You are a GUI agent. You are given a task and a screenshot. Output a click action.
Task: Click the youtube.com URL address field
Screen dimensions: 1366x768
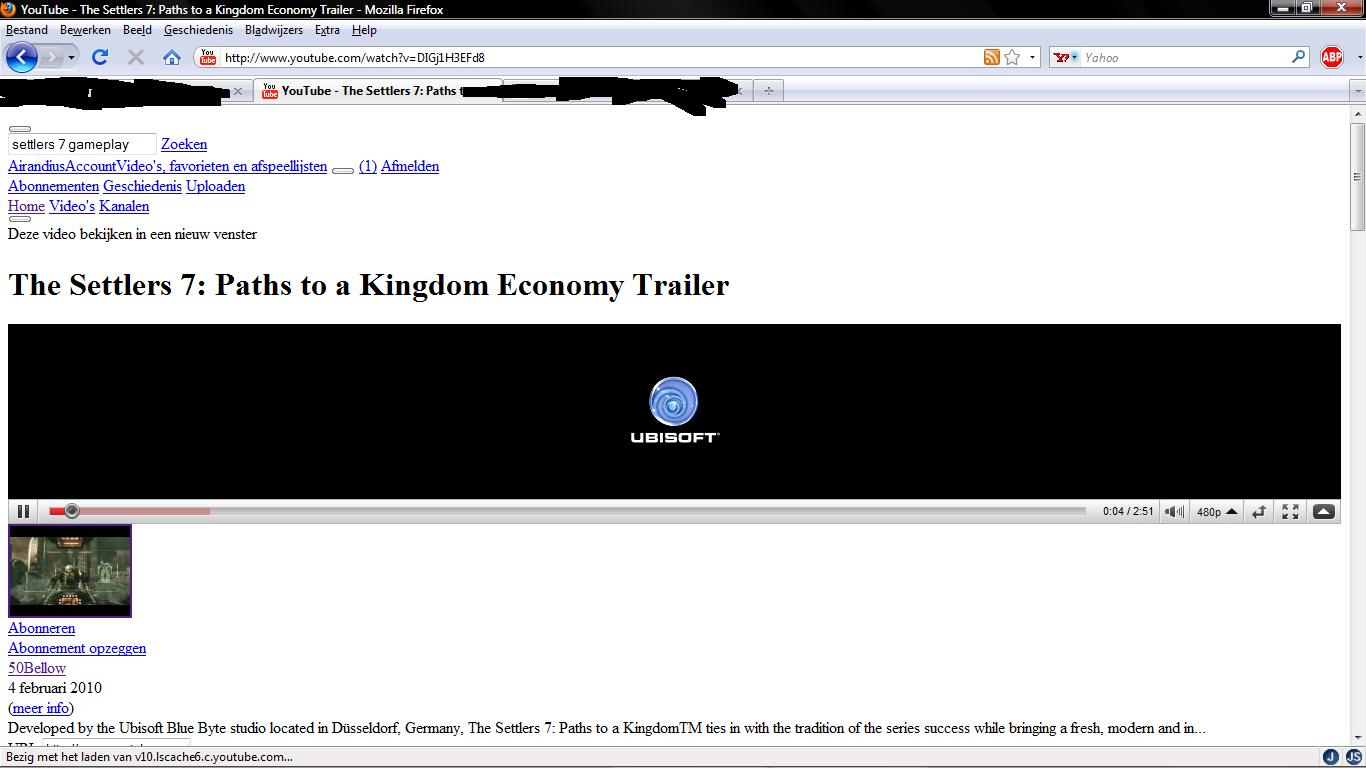click(x=600, y=57)
